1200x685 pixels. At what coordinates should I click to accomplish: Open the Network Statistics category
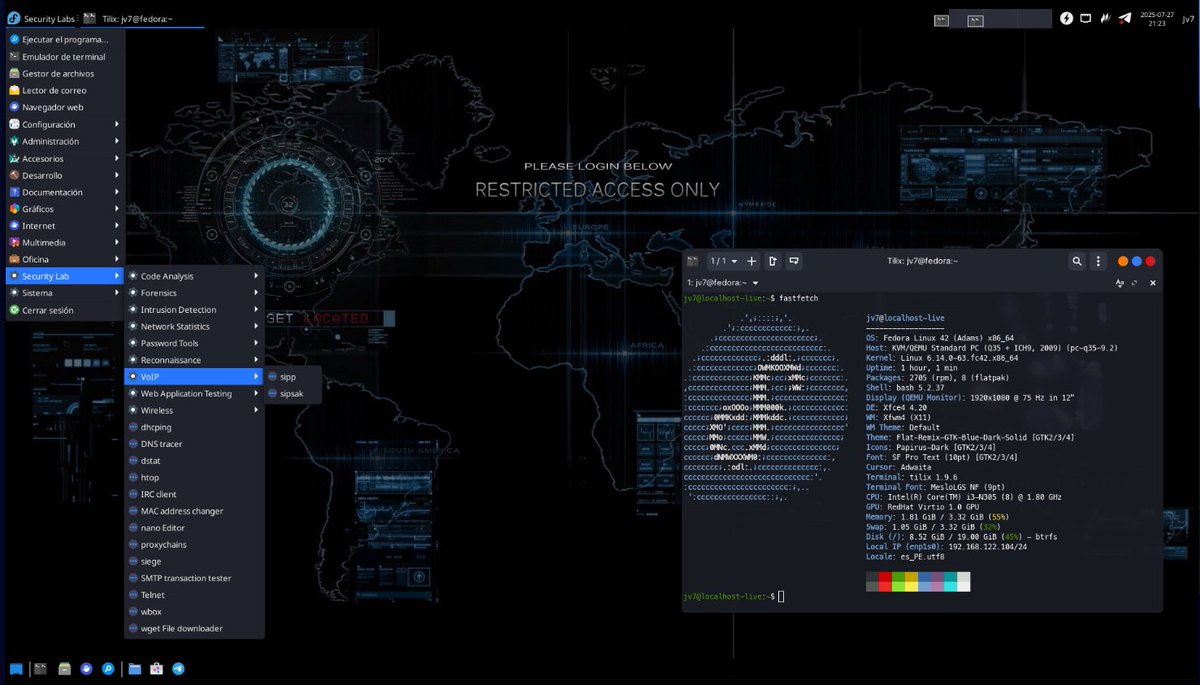point(194,326)
